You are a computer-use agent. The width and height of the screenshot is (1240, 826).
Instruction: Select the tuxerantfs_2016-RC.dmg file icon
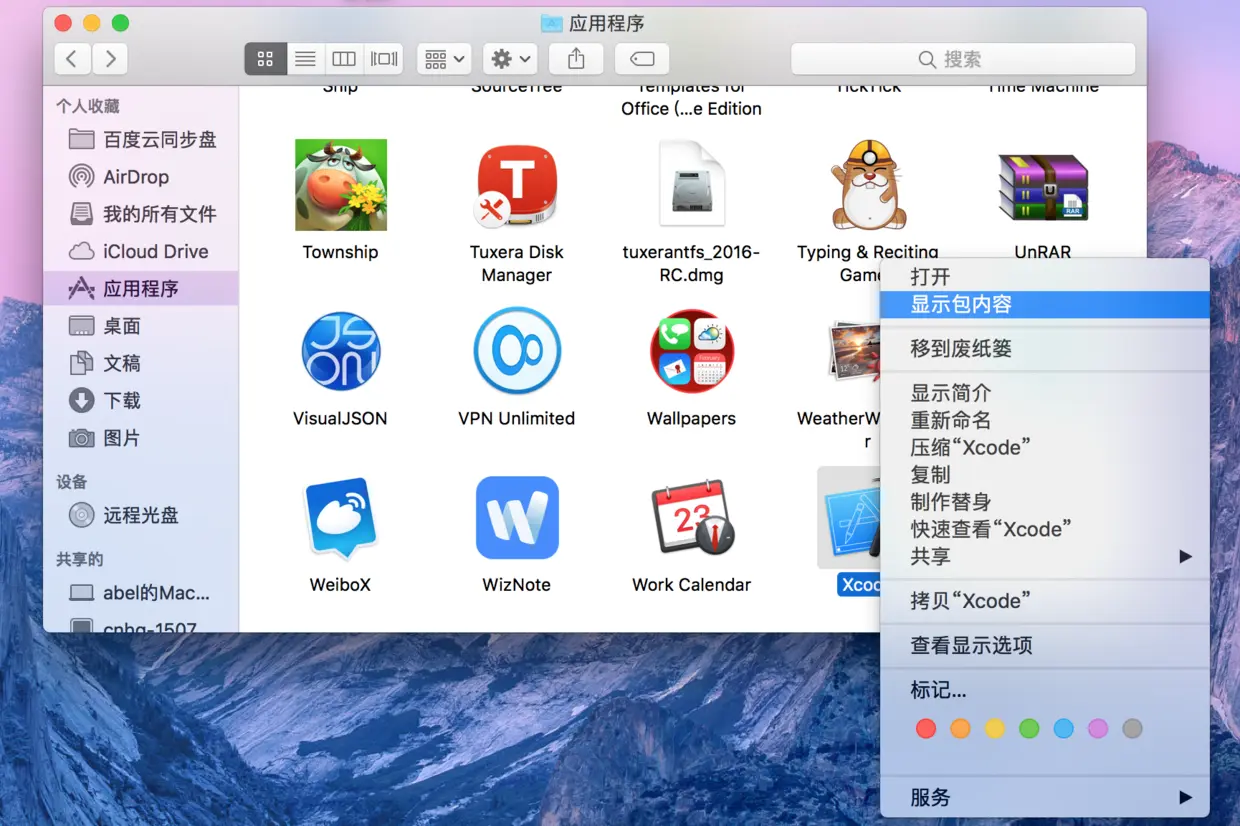point(692,185)
